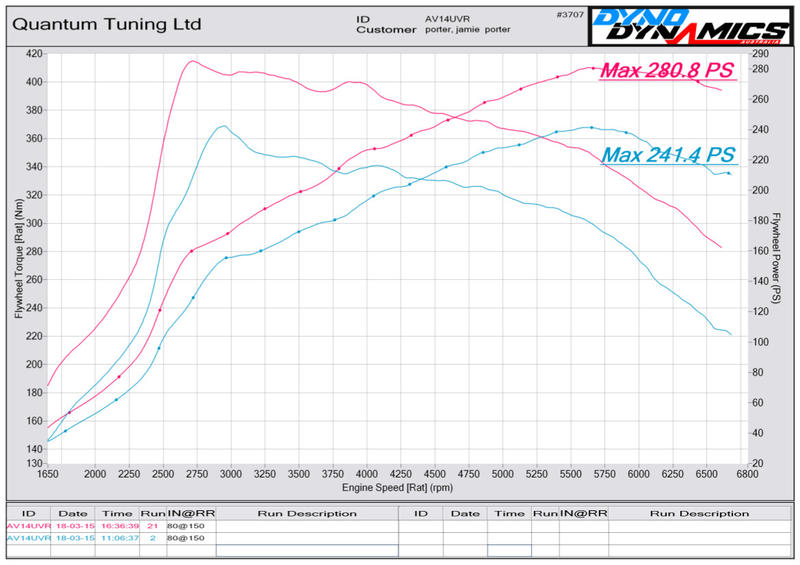The height and width of the screenshot is (565, 800).
Task: Click run number 21 cell
Action: click(151, 525)
